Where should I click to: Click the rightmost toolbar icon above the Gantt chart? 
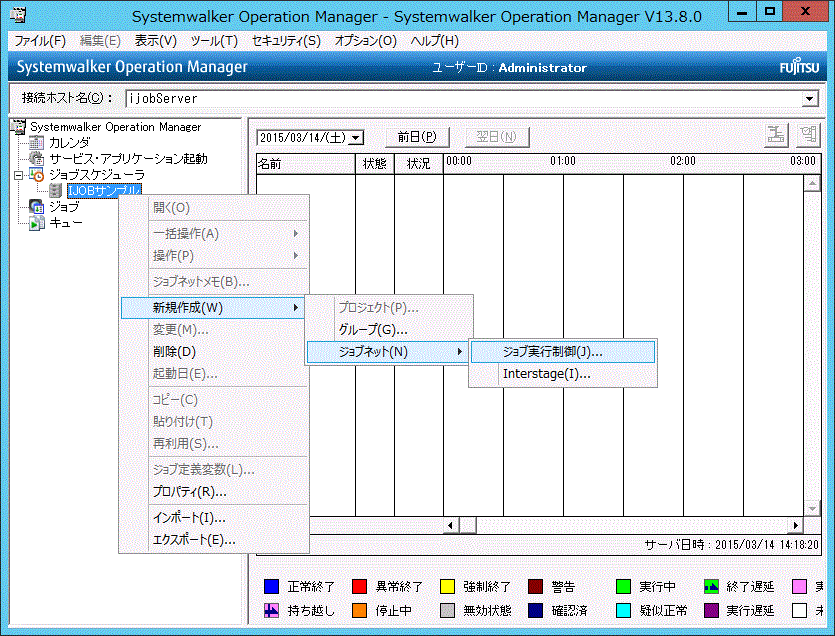click(x=808, y=135)
